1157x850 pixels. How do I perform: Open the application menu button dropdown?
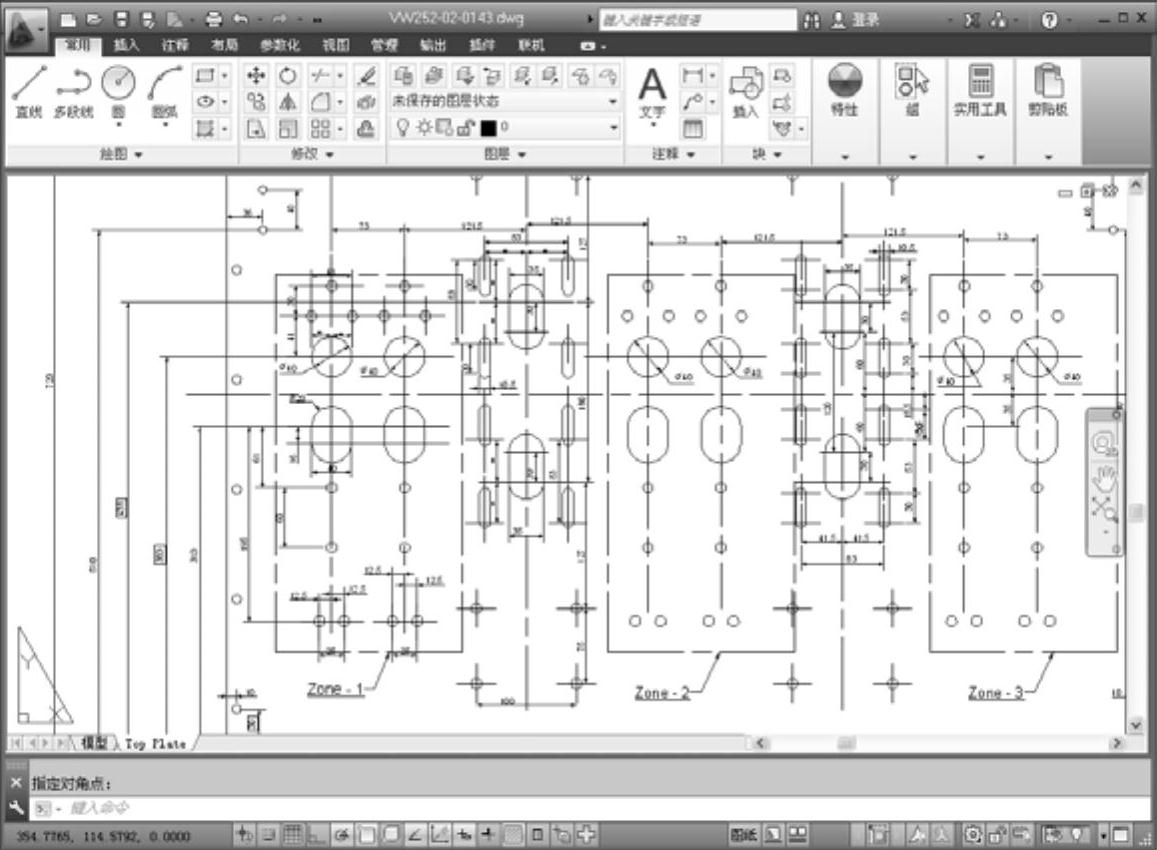pos(27,30)
